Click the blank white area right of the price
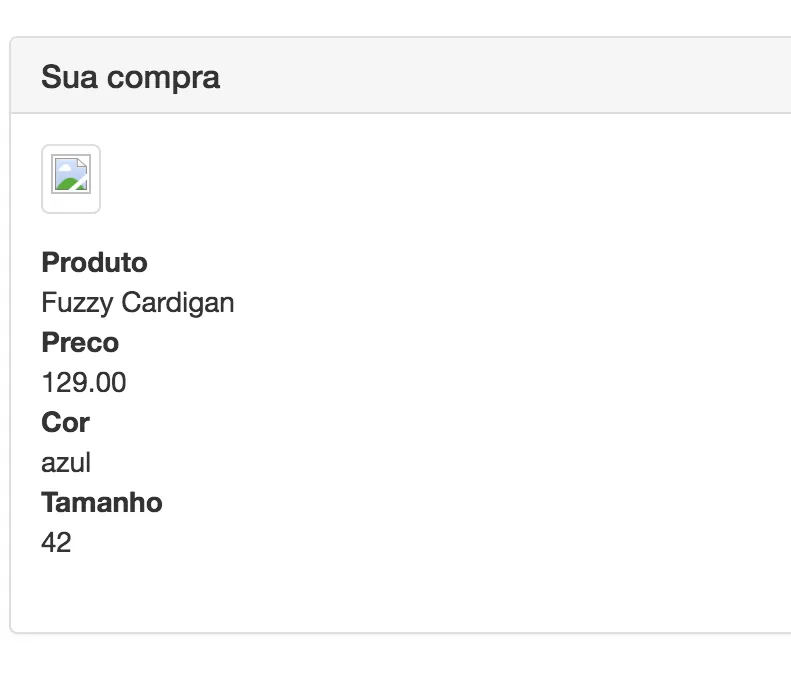Viewport: 791px width, 679px height. pyautogui.click(x=450, y=382)
